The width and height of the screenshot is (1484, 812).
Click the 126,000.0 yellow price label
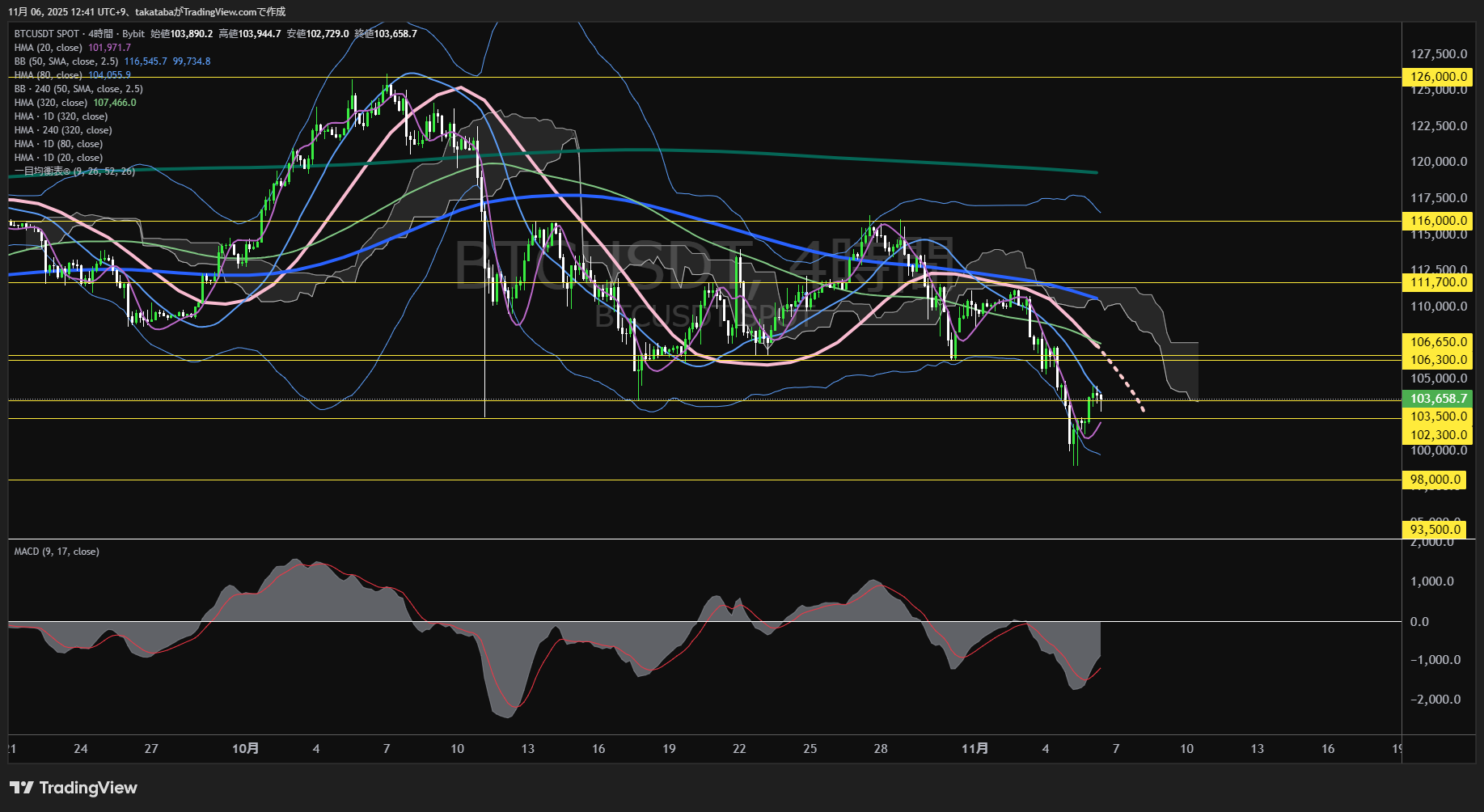(1437, 77)
